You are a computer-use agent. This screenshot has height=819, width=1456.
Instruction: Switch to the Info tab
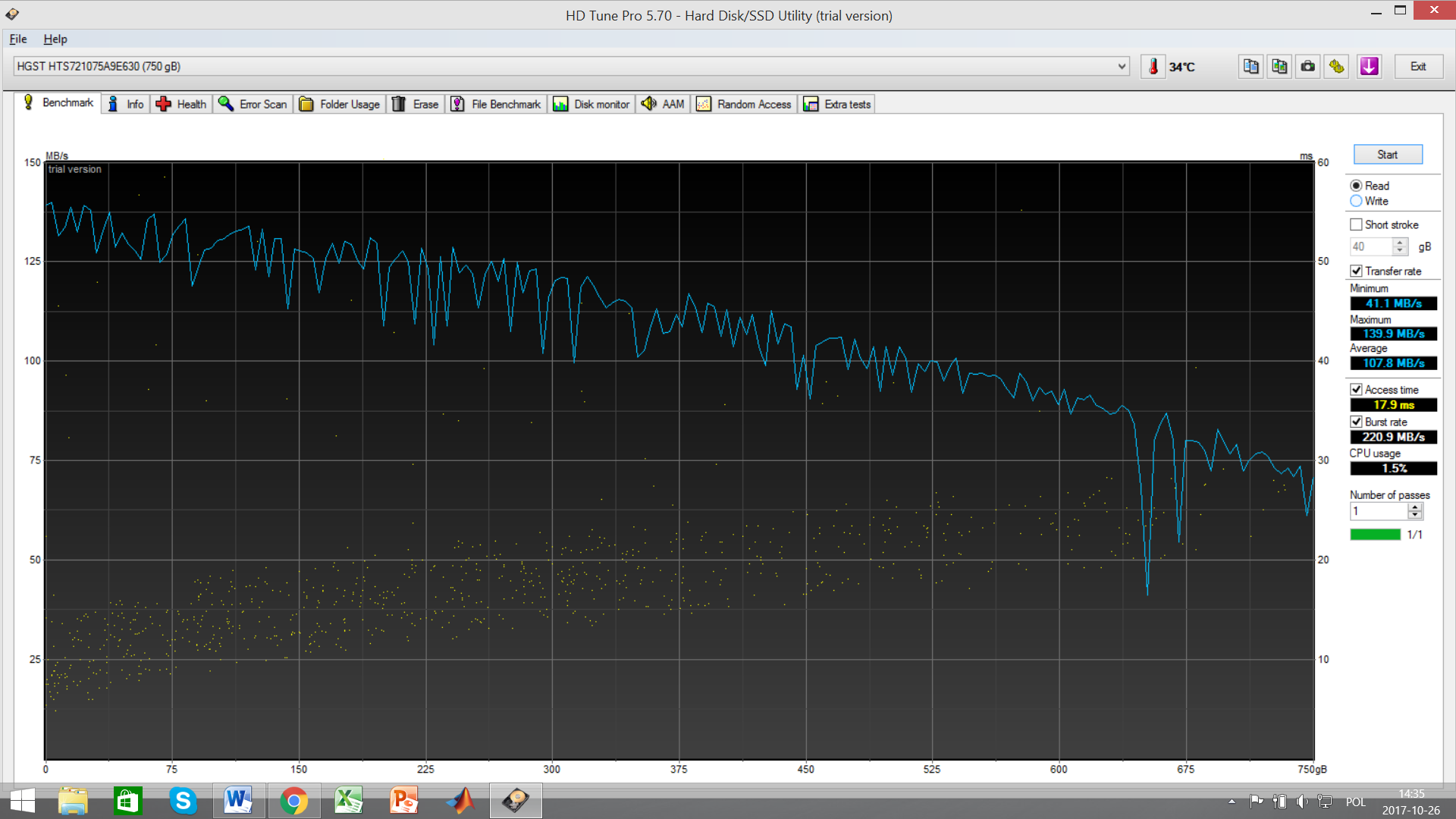(126, 104)
